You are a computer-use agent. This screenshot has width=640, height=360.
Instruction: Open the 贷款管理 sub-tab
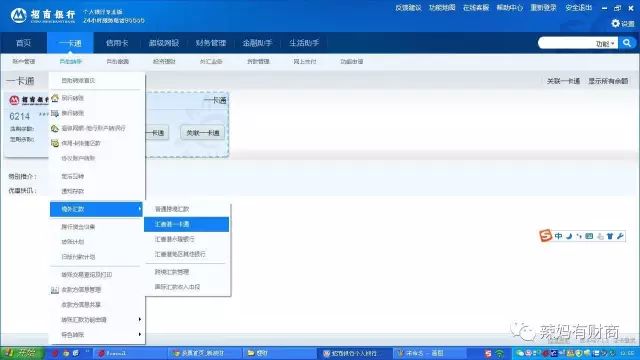coord(258,62)
